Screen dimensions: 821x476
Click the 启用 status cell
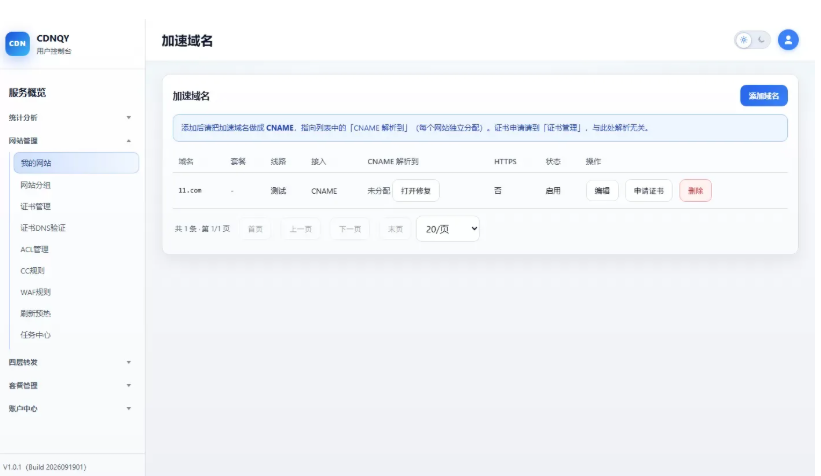point(553,191)
